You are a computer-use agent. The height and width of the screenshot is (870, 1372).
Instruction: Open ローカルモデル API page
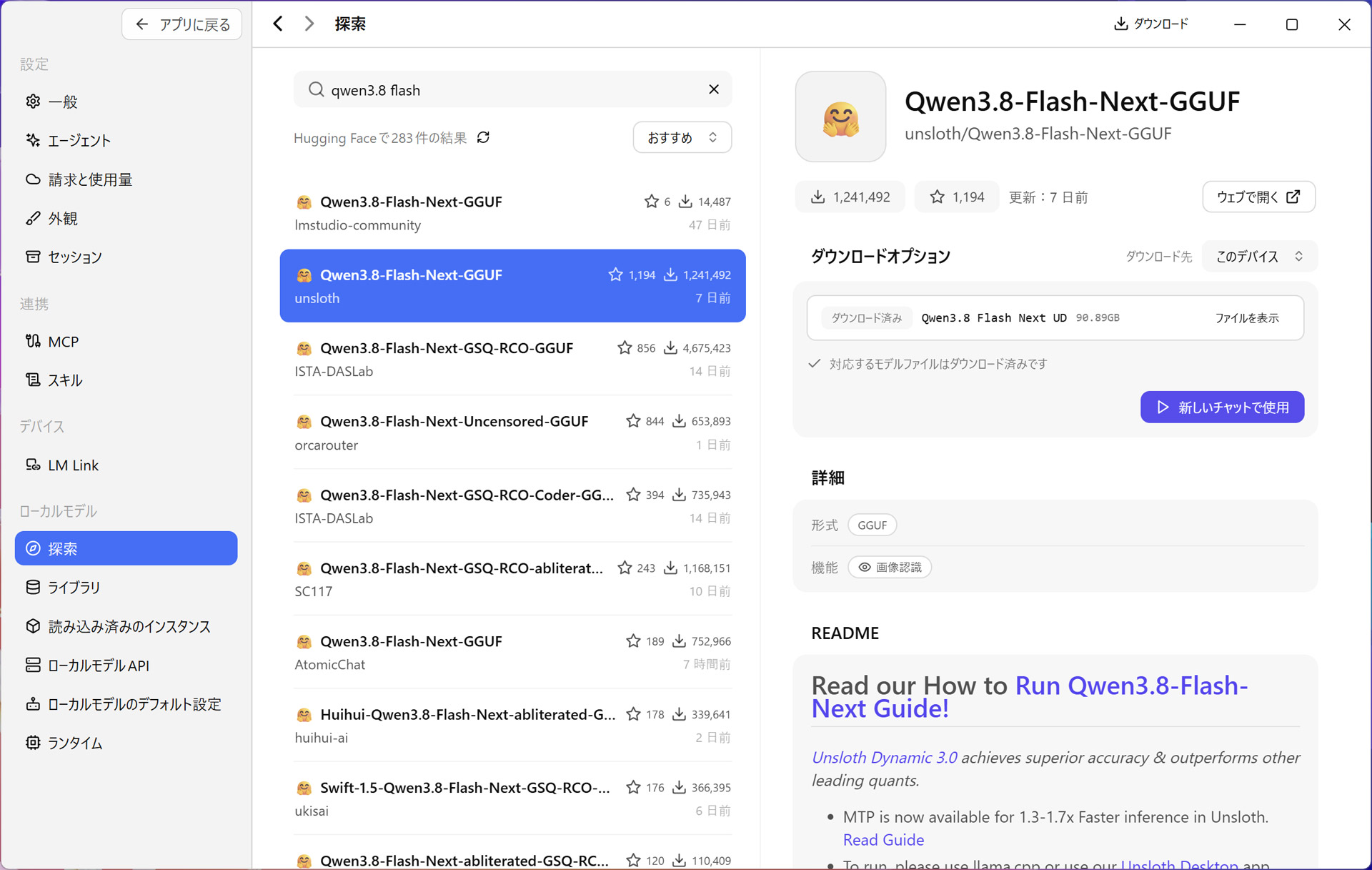click(x=126, y=665)
